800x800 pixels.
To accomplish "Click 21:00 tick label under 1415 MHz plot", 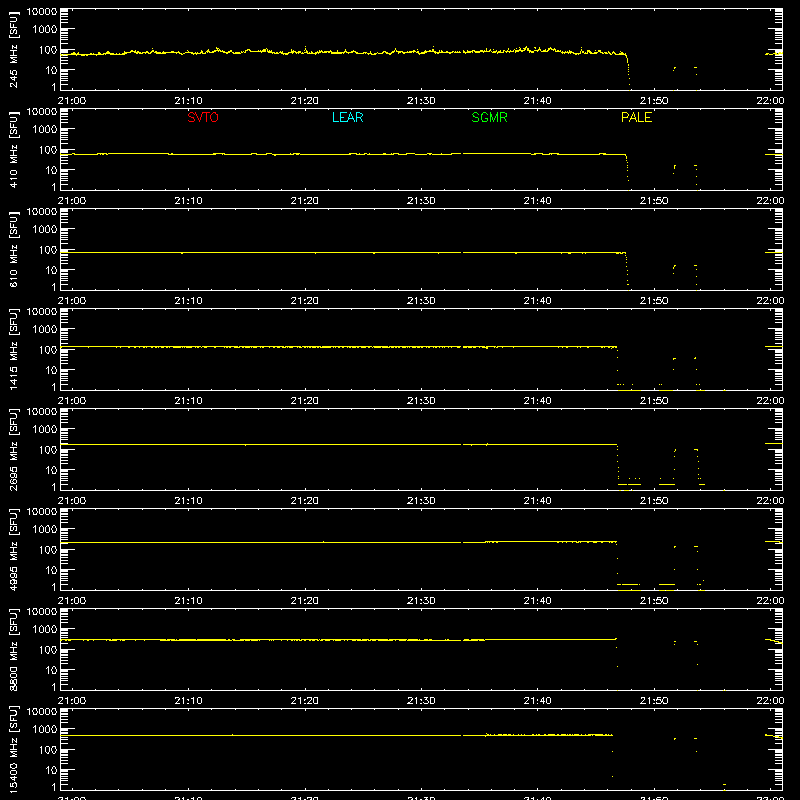I will coord(72,401).
